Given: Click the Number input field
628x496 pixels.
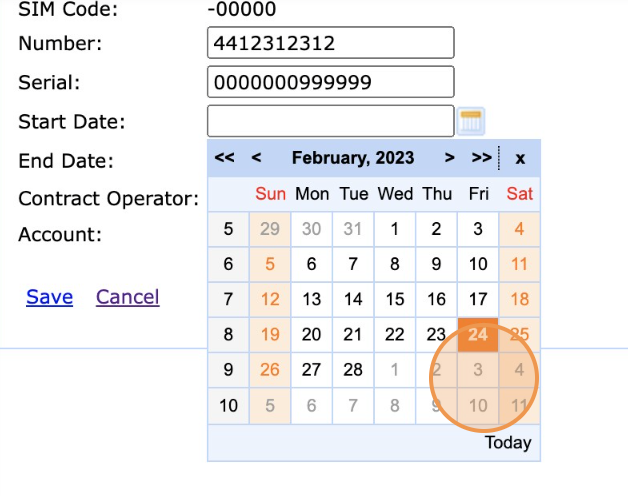Looking at the screenshot, I should (331, 43).
